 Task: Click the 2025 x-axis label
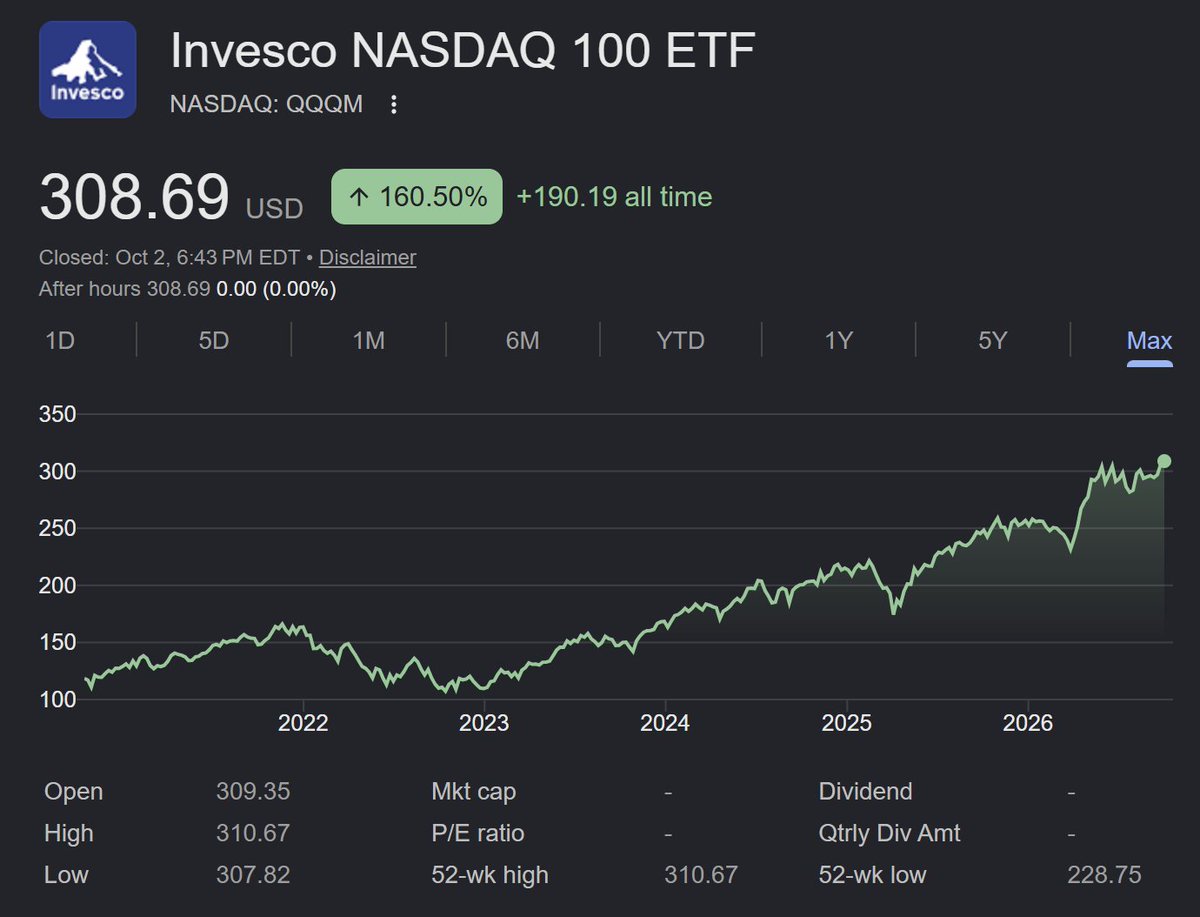(x=847, y=723)
